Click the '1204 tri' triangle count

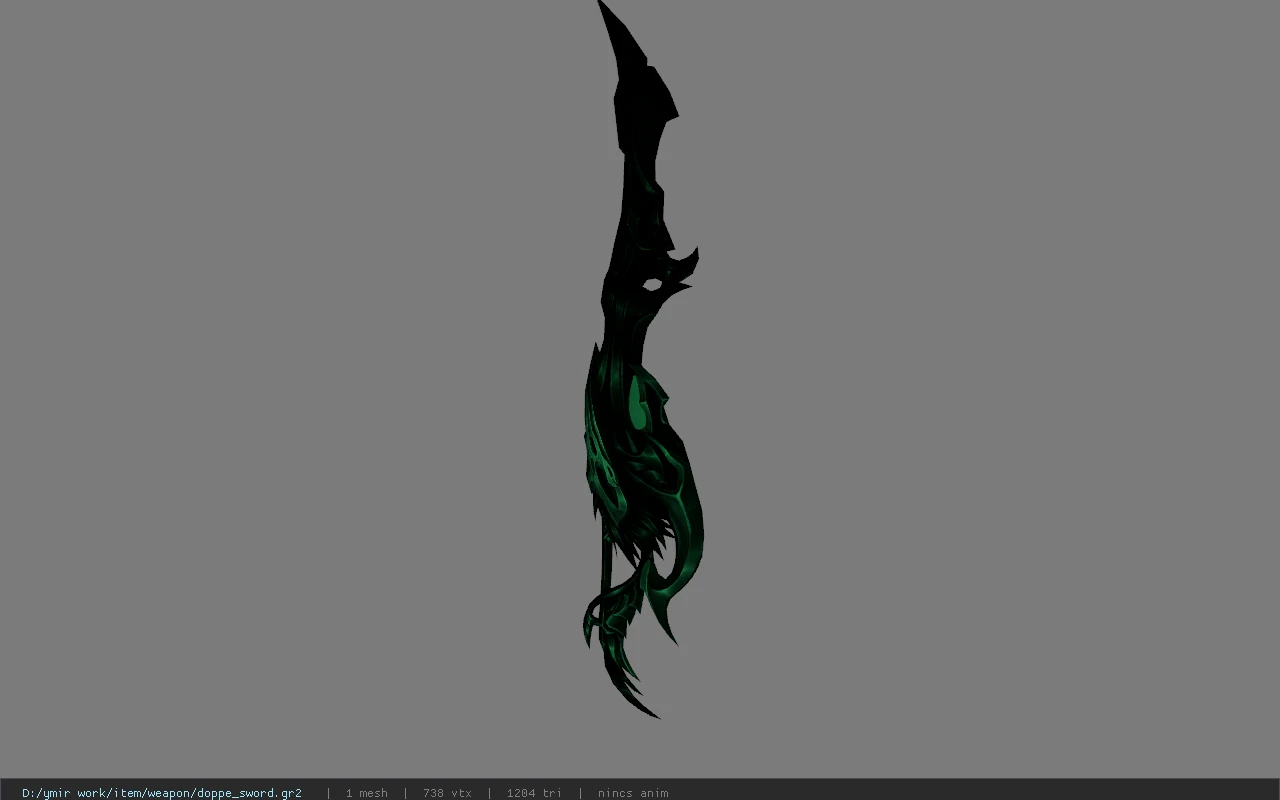tap(534, 793)
